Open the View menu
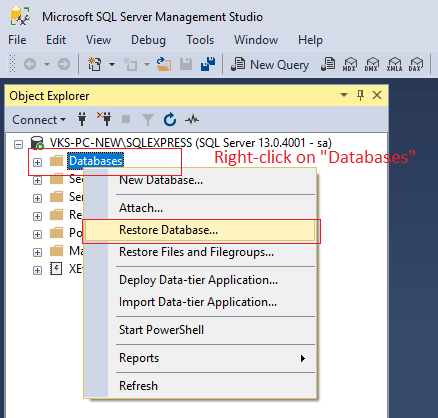Viewport: 438px width, 418px height. click(98, 40)
